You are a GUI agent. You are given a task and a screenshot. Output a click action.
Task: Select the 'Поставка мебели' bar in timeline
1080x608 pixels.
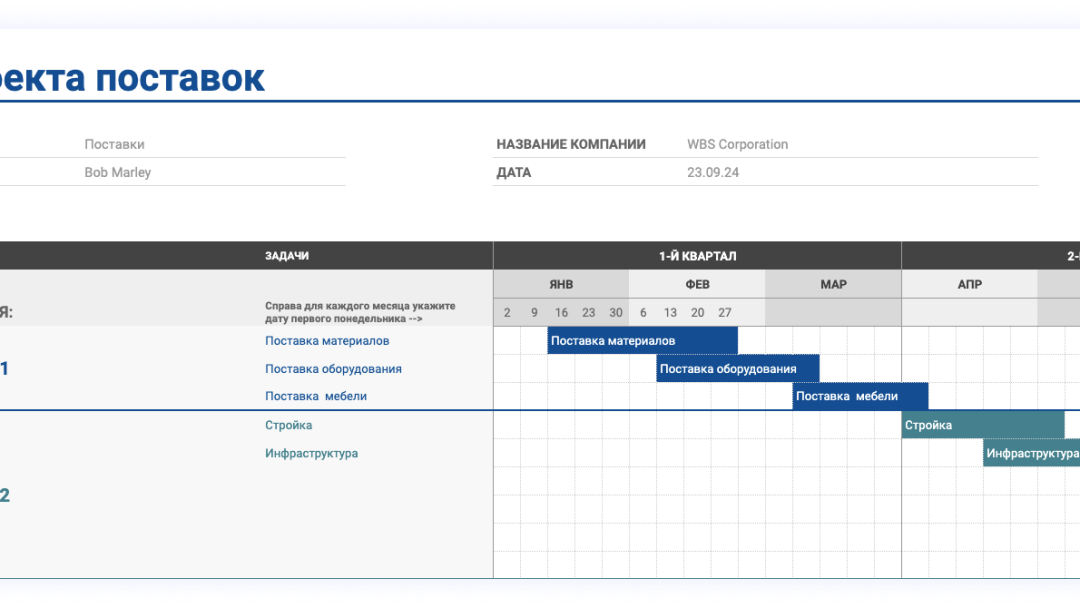(860, 396)
